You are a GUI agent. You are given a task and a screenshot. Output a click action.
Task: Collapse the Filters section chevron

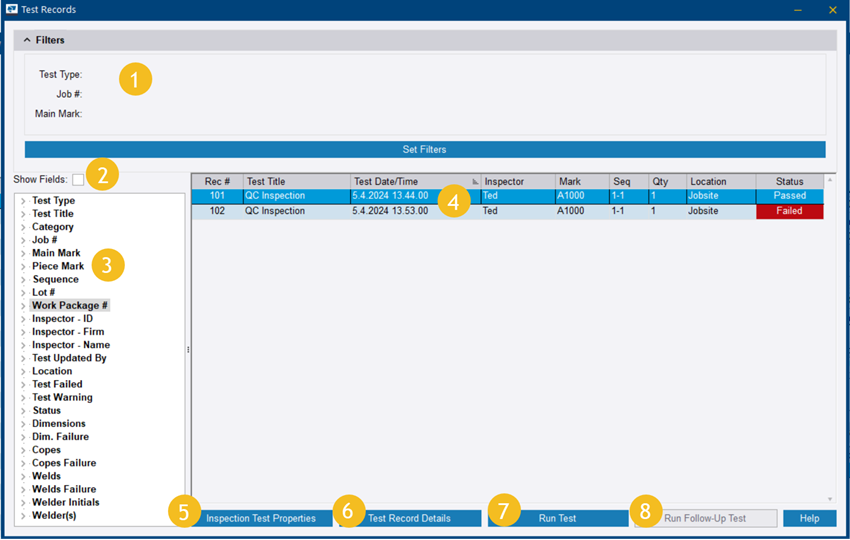click(27, 40)
